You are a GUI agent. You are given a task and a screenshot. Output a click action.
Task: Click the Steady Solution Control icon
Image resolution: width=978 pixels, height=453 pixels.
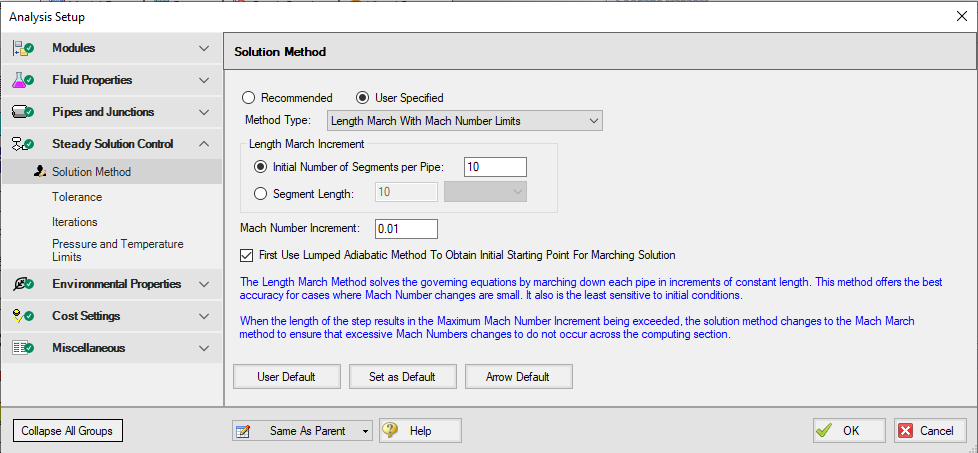coord(23,144)
